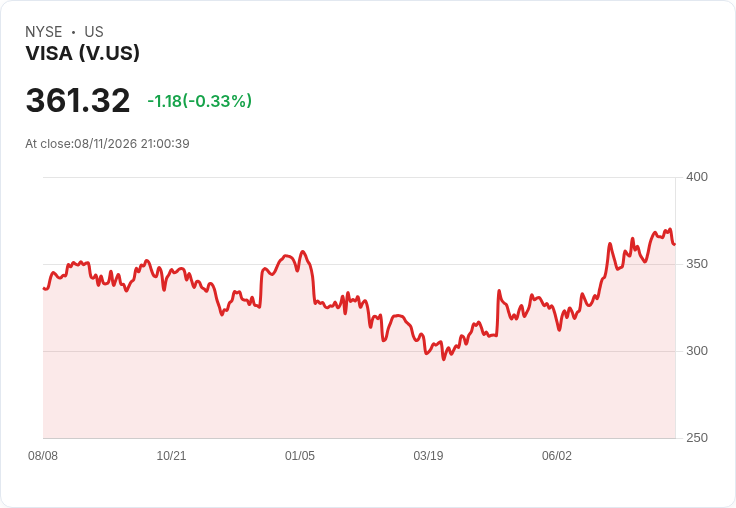Click the At close timestamp text
This screenshot has height=508, width=736.
click(107, 144)
